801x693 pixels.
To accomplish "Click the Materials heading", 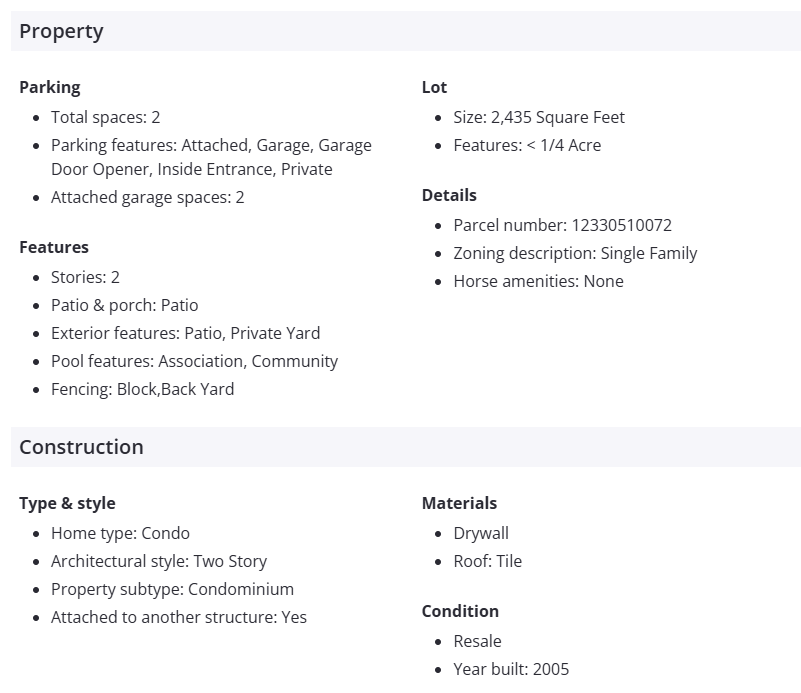I will (x=459, y=503).
